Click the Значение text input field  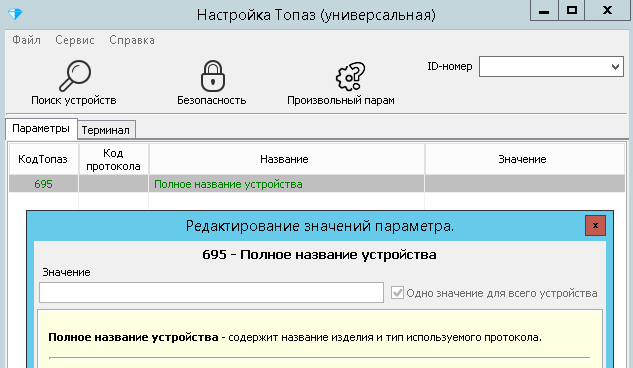(x=212, y=293)
